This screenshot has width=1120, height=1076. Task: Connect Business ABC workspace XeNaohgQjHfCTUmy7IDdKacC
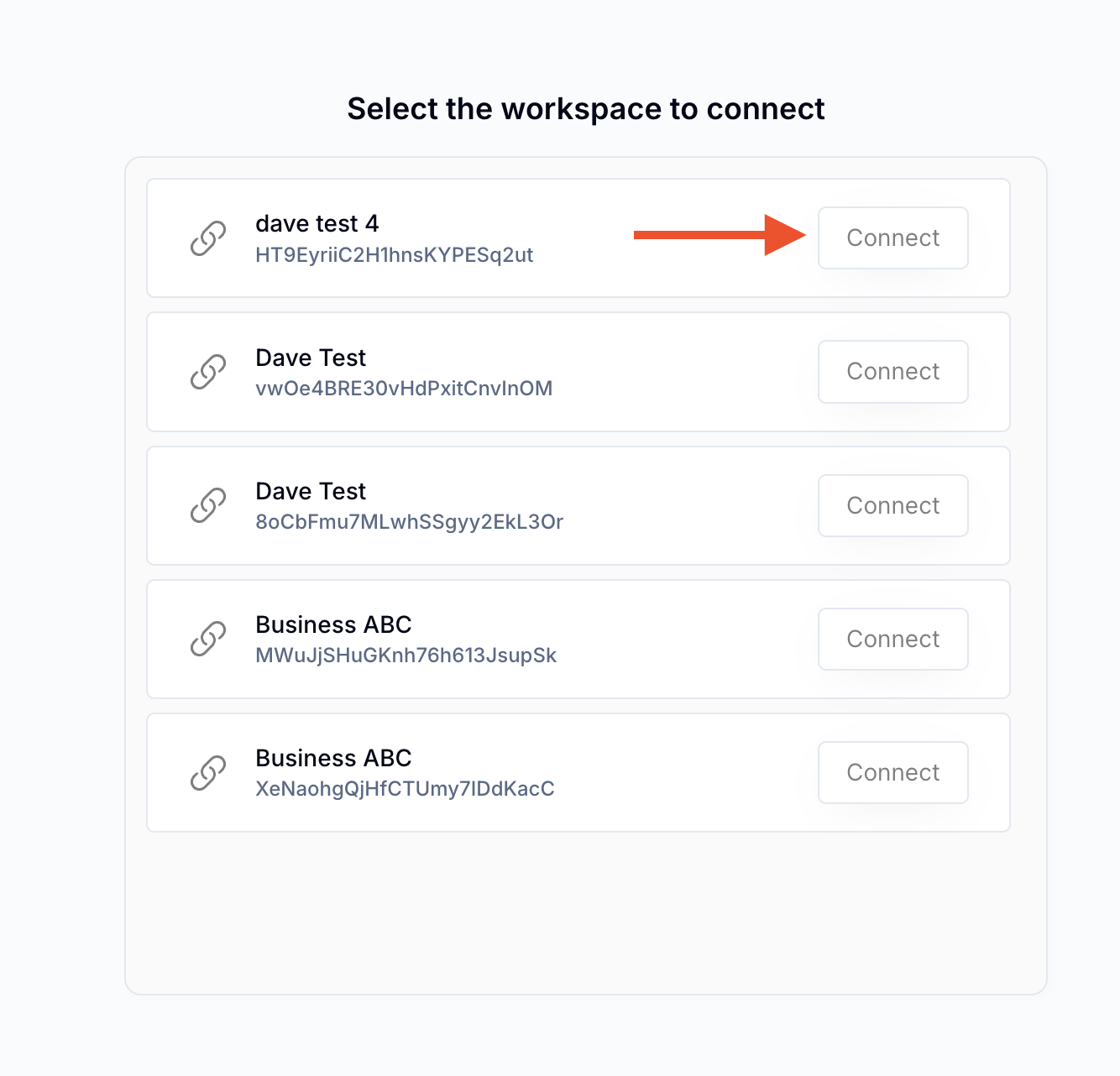tap(892, 772)
